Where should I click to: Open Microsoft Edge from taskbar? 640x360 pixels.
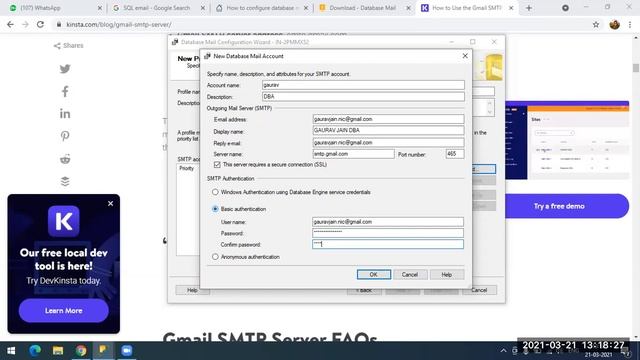(x=35, y=351)
